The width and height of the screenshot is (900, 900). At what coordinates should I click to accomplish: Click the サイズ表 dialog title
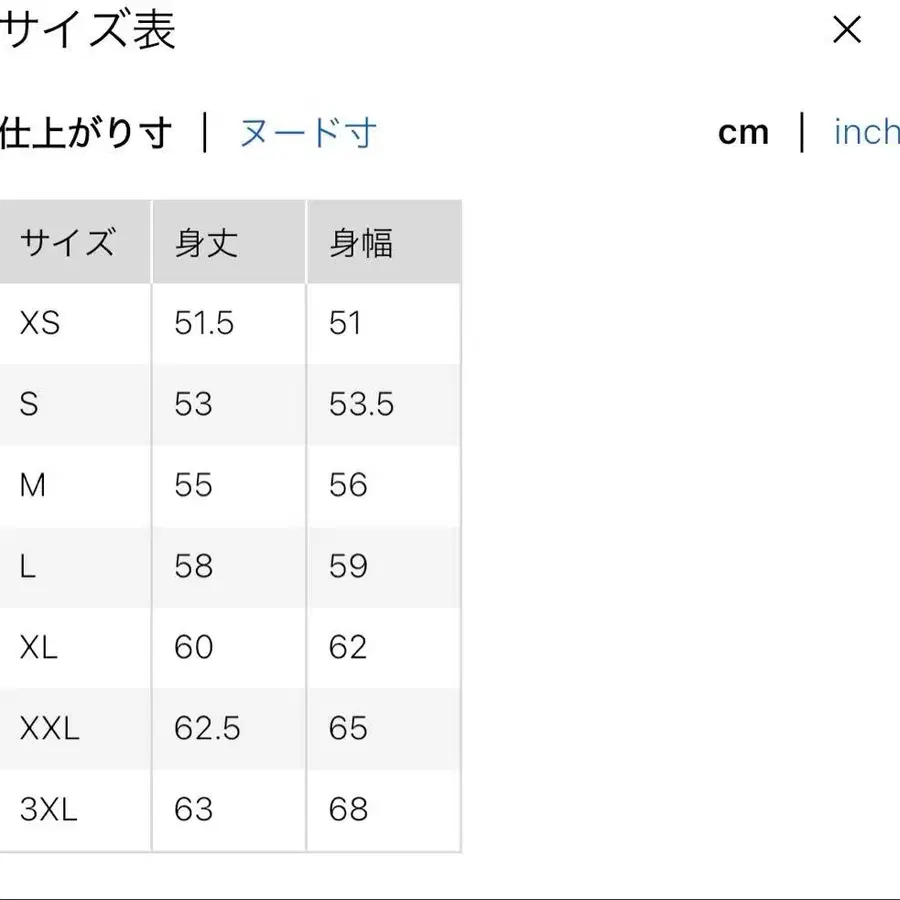88,31
